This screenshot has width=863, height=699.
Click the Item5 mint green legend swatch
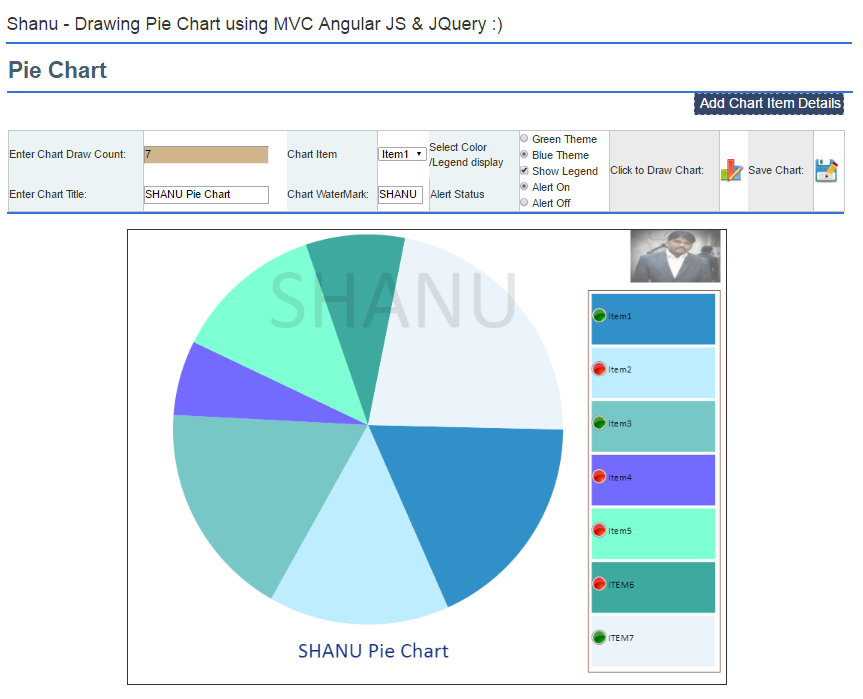click(x=653, y=533)
